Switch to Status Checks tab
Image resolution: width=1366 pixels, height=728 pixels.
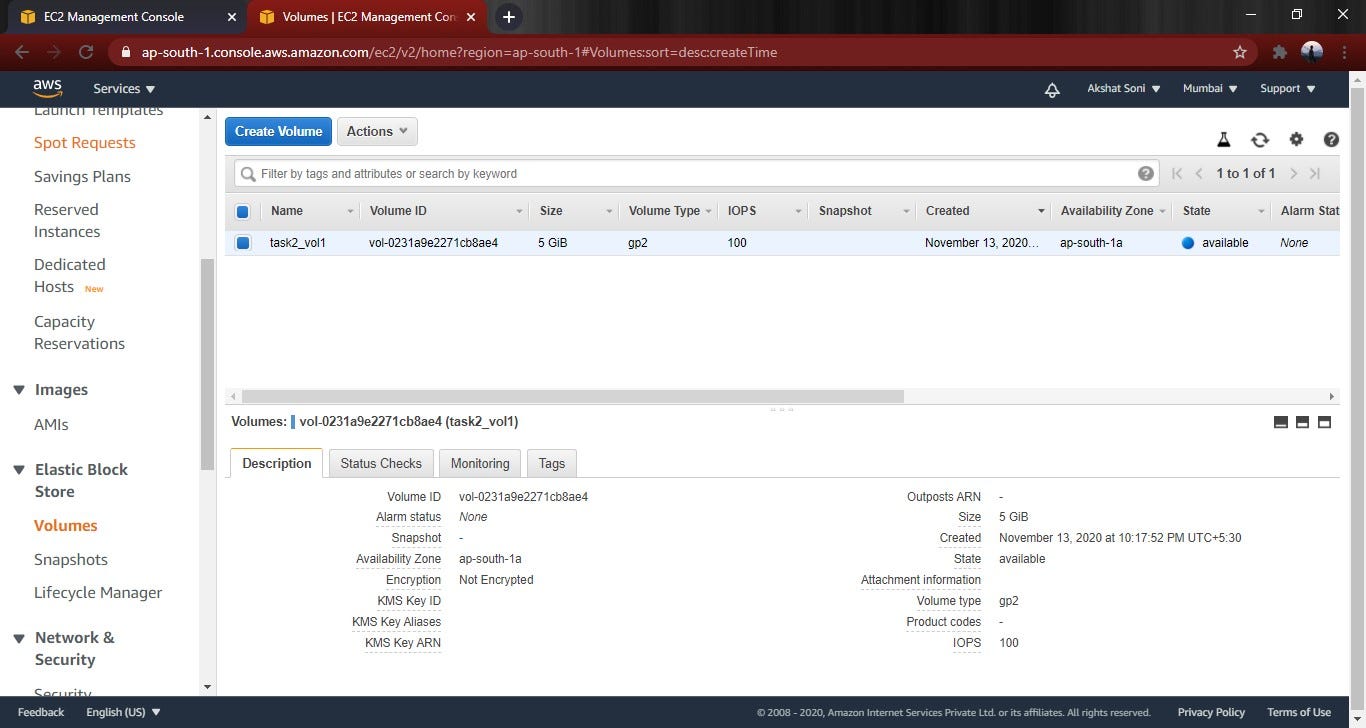[x=381, y=463]
